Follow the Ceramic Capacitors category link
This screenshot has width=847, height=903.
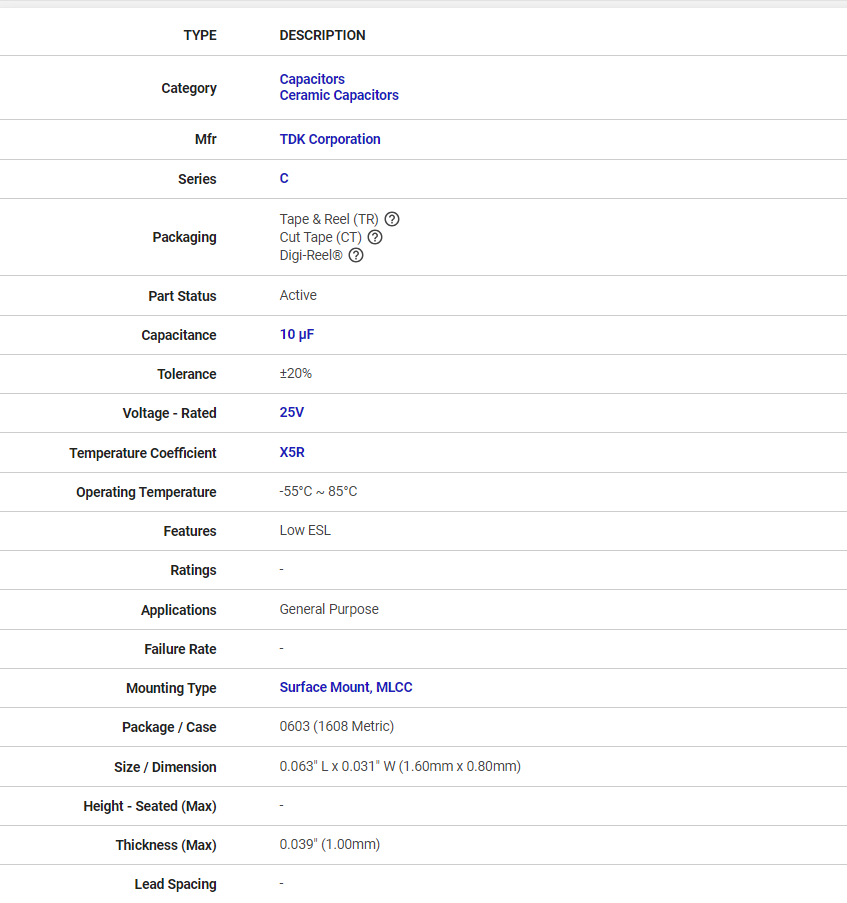(339, 95)
